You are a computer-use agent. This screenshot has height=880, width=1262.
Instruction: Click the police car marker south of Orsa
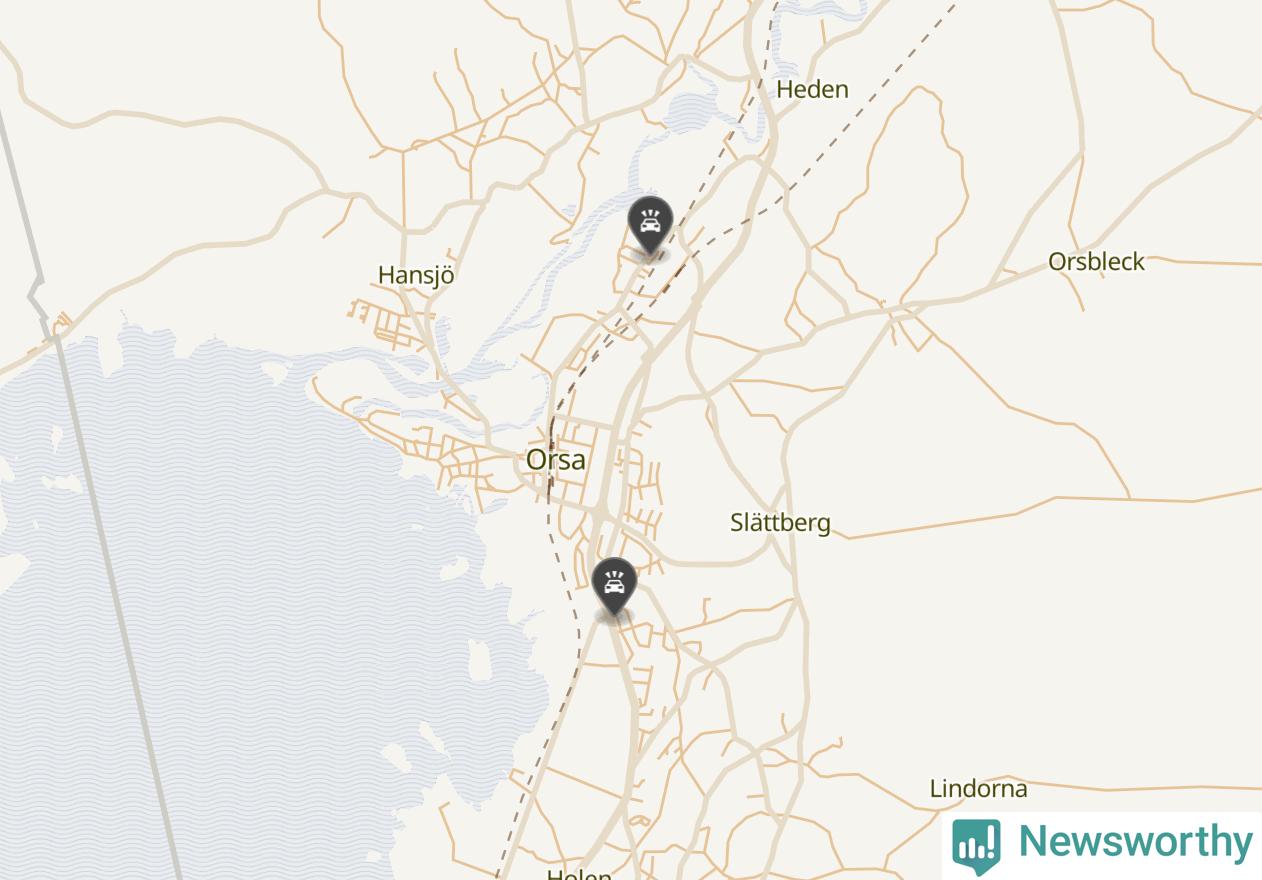coord(614,587)
